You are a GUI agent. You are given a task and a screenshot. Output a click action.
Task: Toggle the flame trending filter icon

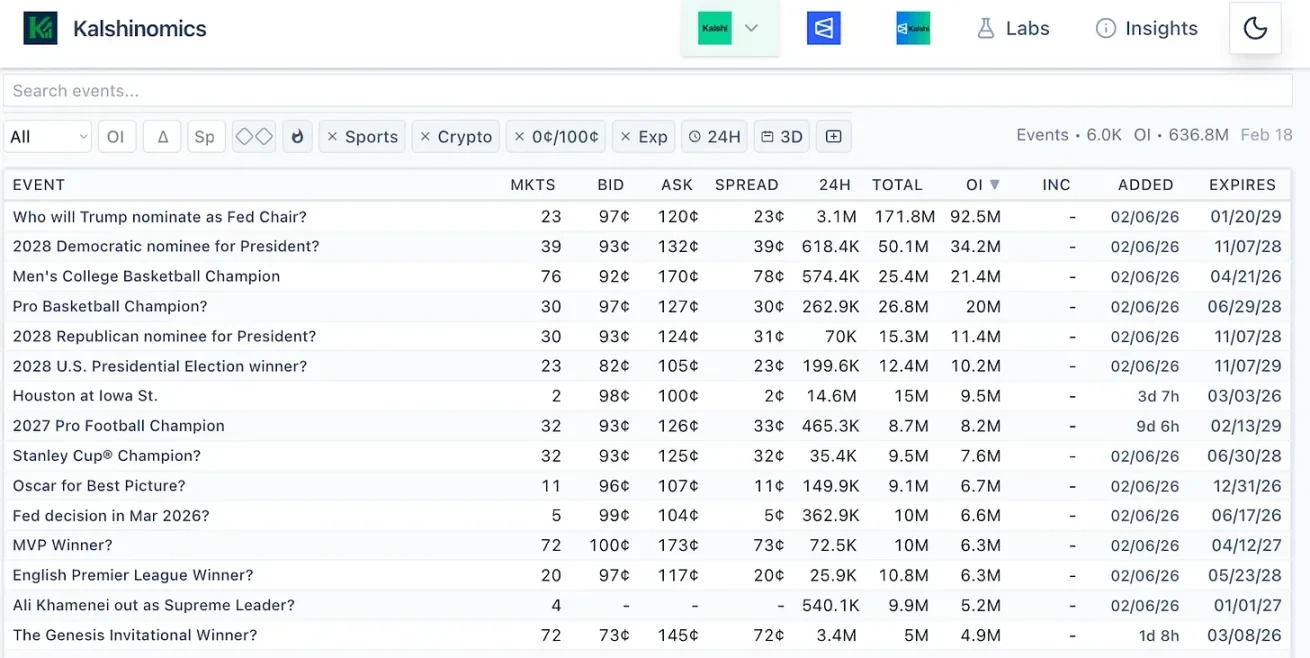click(297, 136)
